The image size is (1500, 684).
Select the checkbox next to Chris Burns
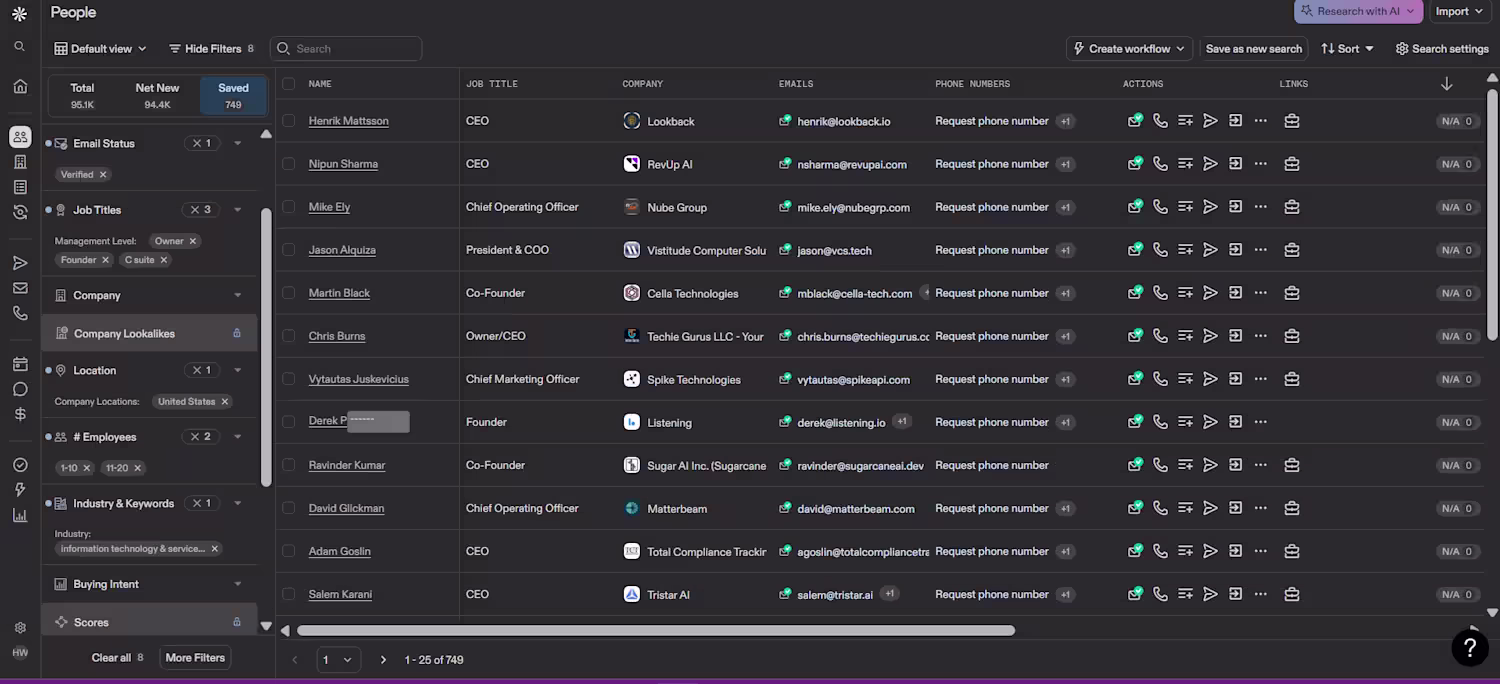289,336
